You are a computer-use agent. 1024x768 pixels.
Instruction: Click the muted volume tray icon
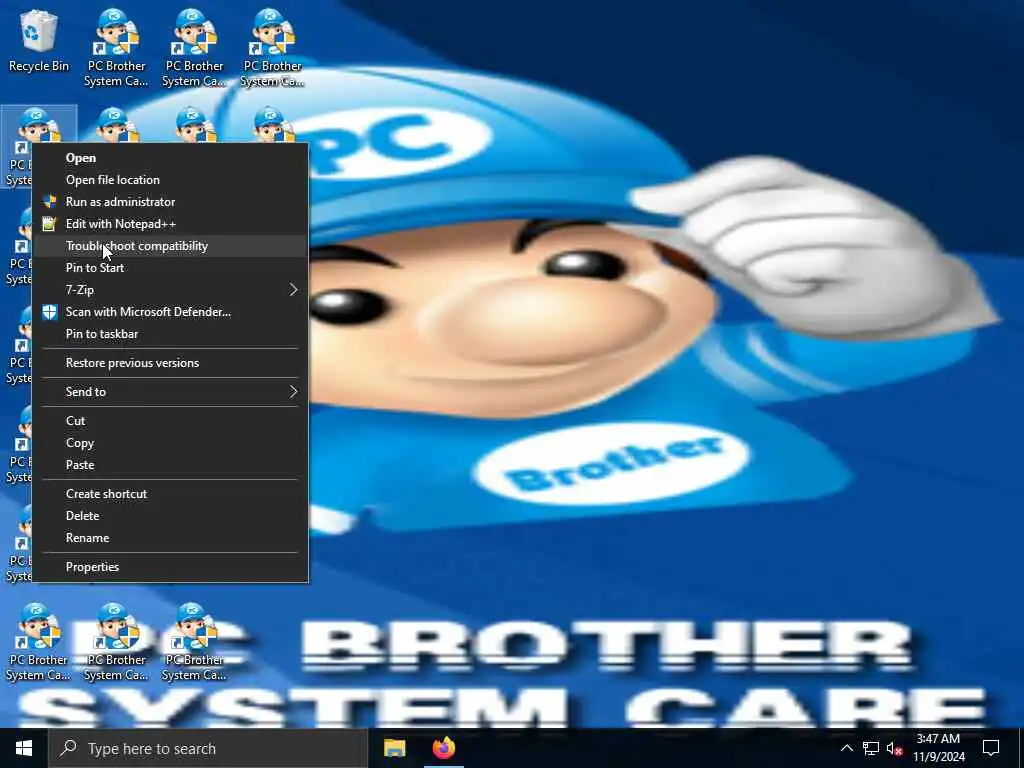(x=895, y=748)
